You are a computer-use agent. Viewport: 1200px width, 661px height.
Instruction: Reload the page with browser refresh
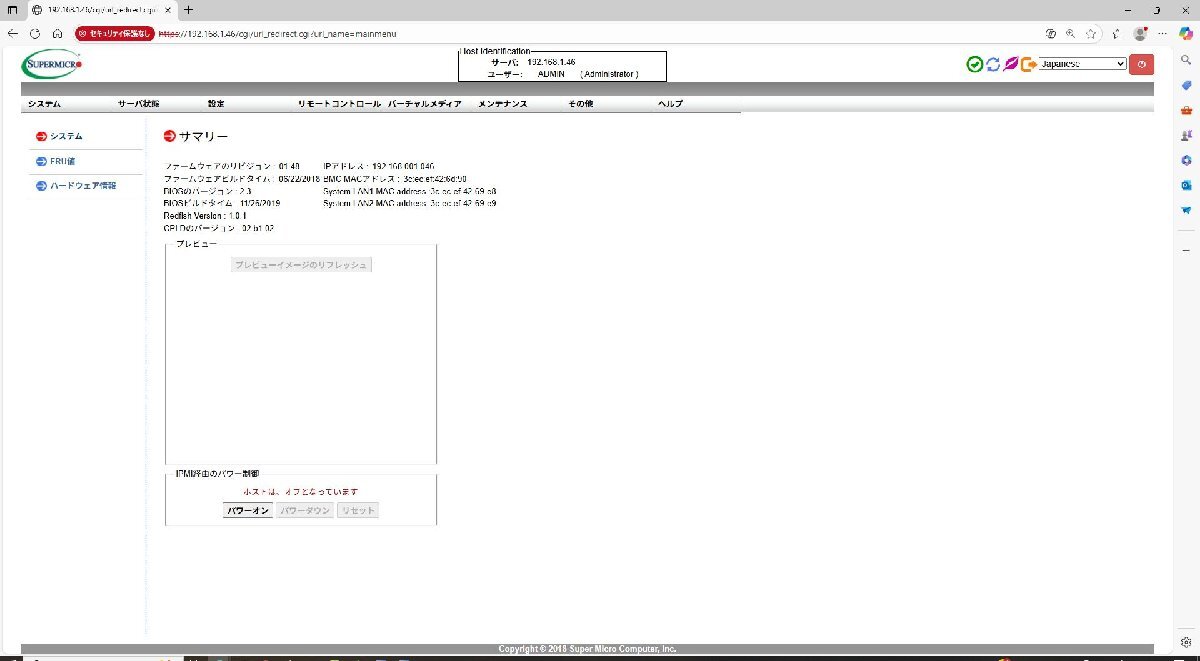(35, 33)
